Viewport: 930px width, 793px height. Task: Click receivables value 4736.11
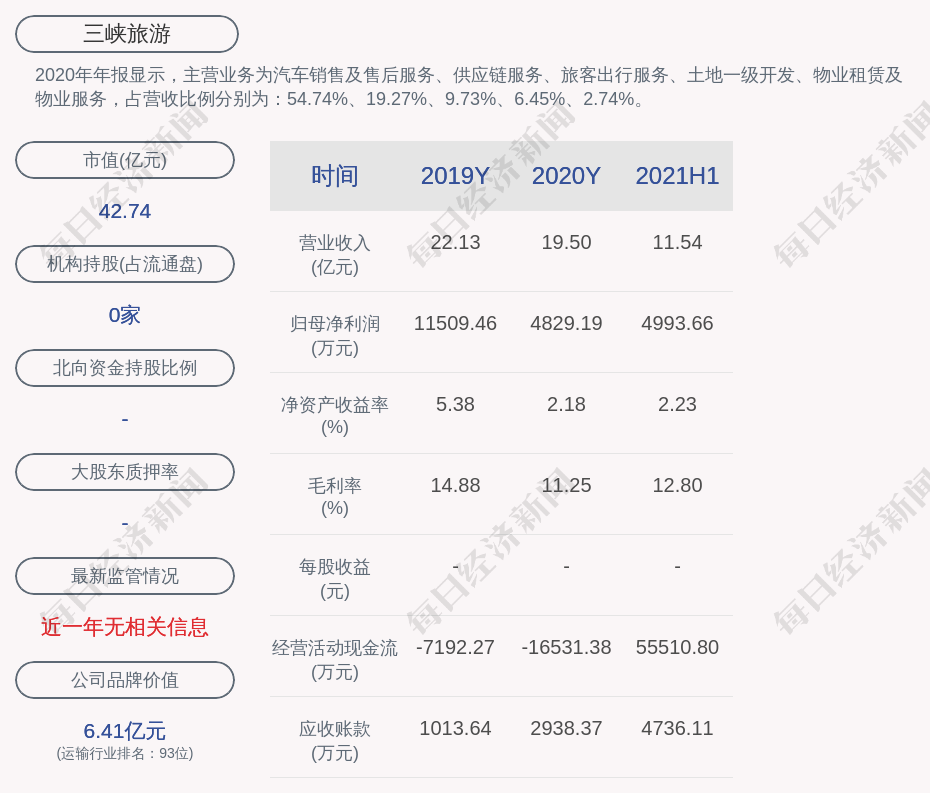[677, 728]
